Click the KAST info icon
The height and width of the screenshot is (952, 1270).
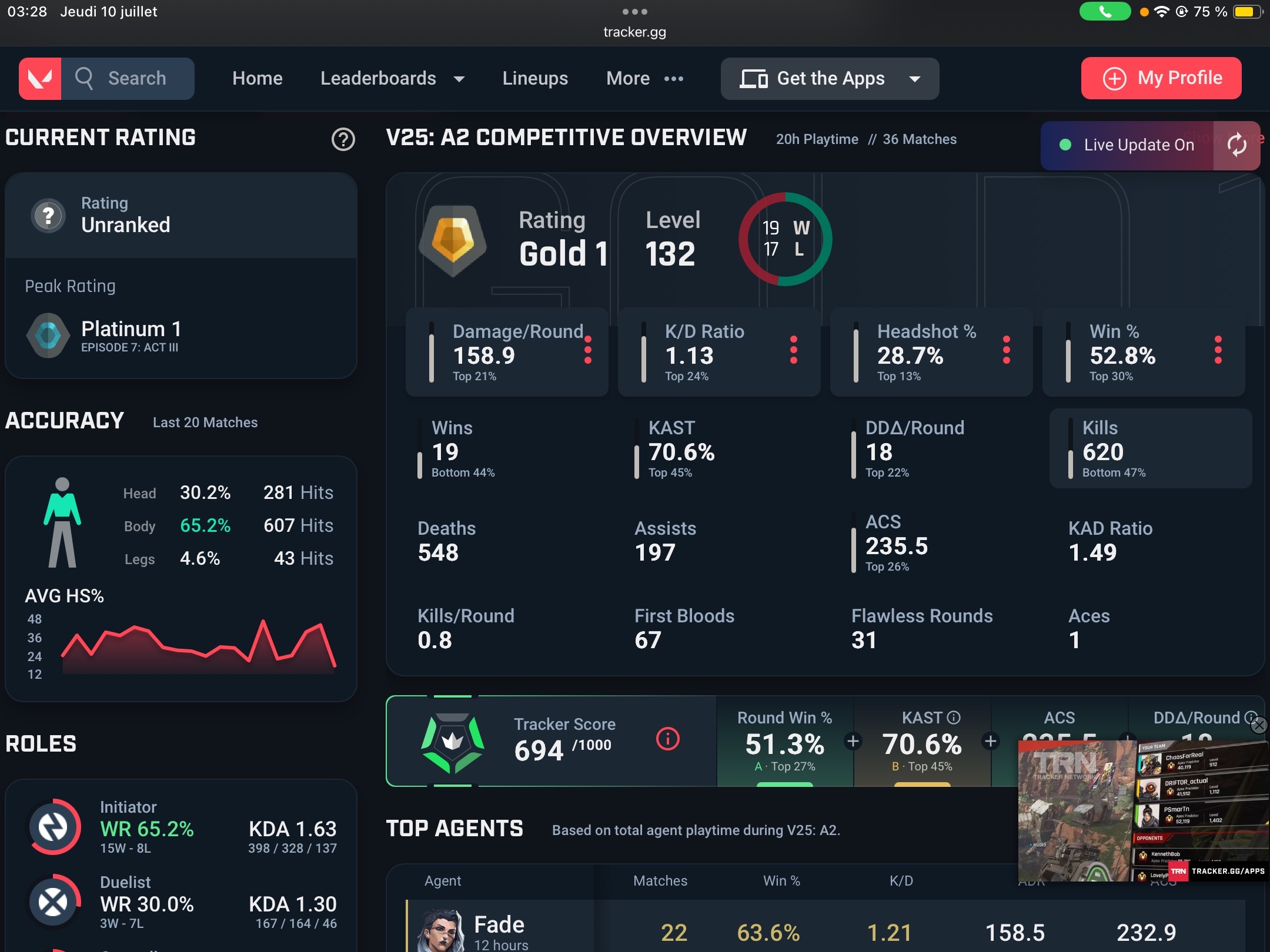pos(954,718)
